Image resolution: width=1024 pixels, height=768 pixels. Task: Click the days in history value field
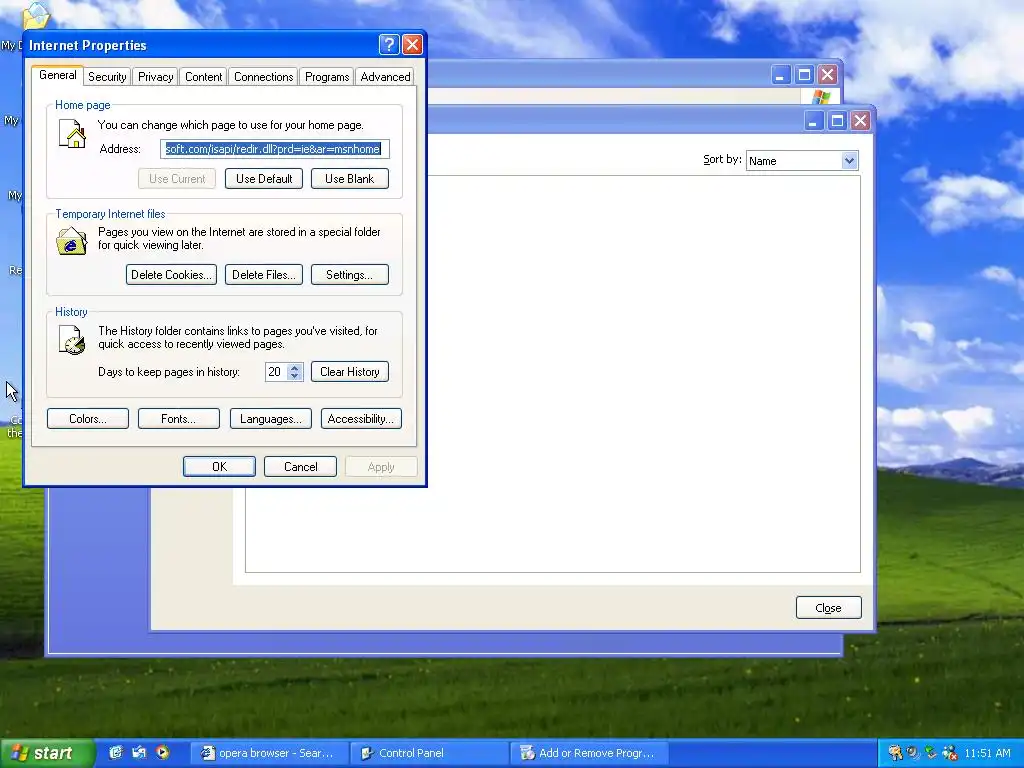pyautogui.click(x=276, y=372)
